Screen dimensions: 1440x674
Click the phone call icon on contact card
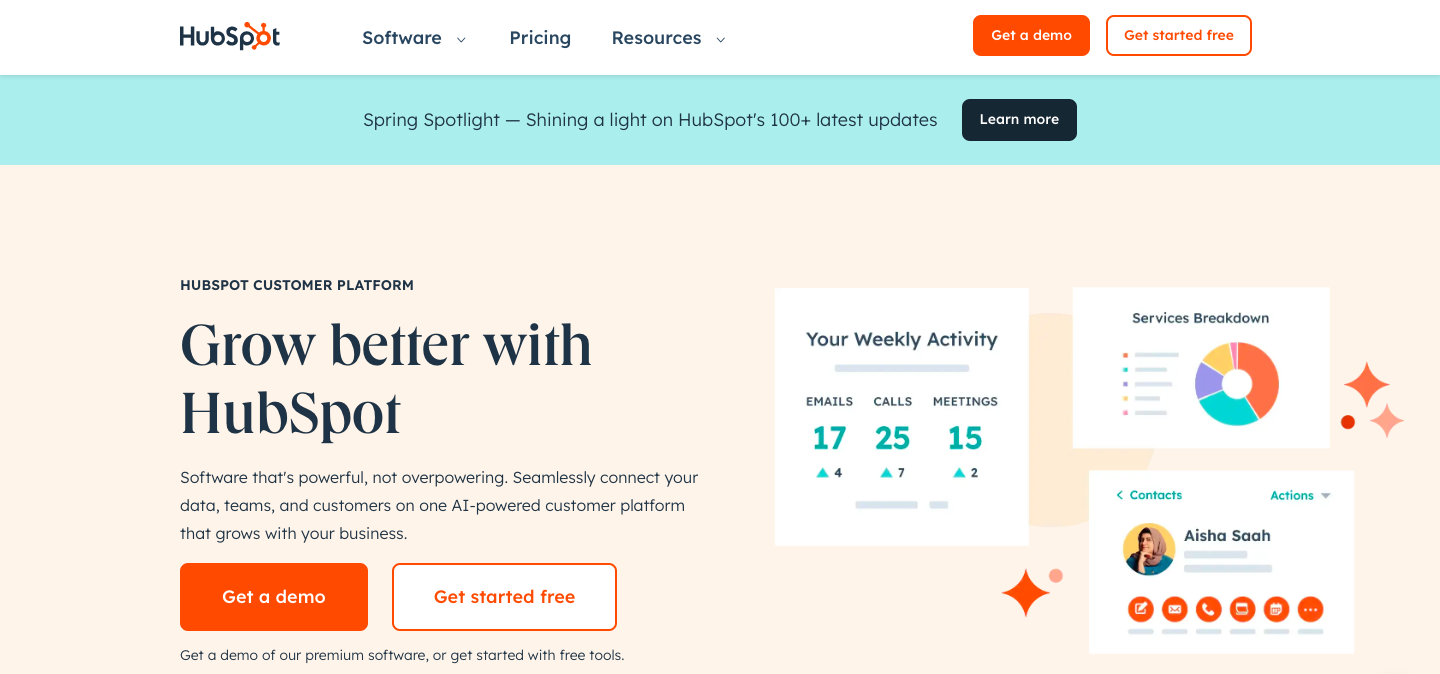(1209, 608)
